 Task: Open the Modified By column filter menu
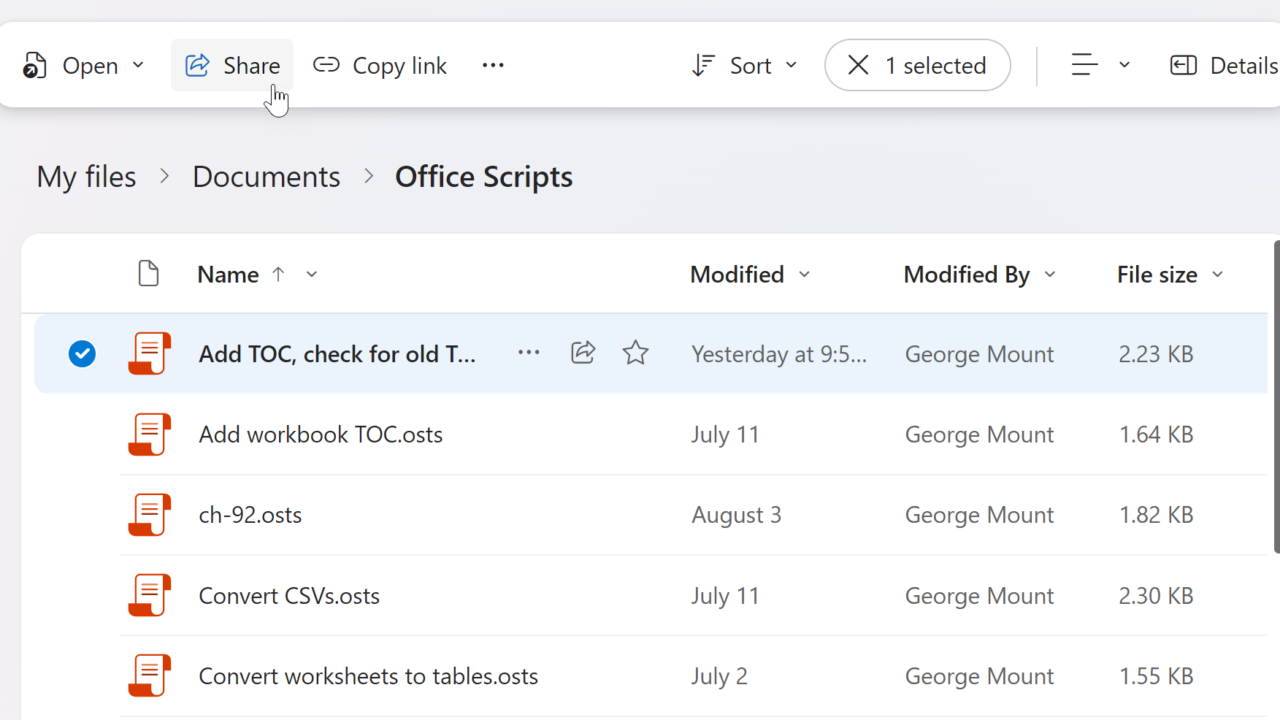pyautogui.click(x=1050, y=275)
